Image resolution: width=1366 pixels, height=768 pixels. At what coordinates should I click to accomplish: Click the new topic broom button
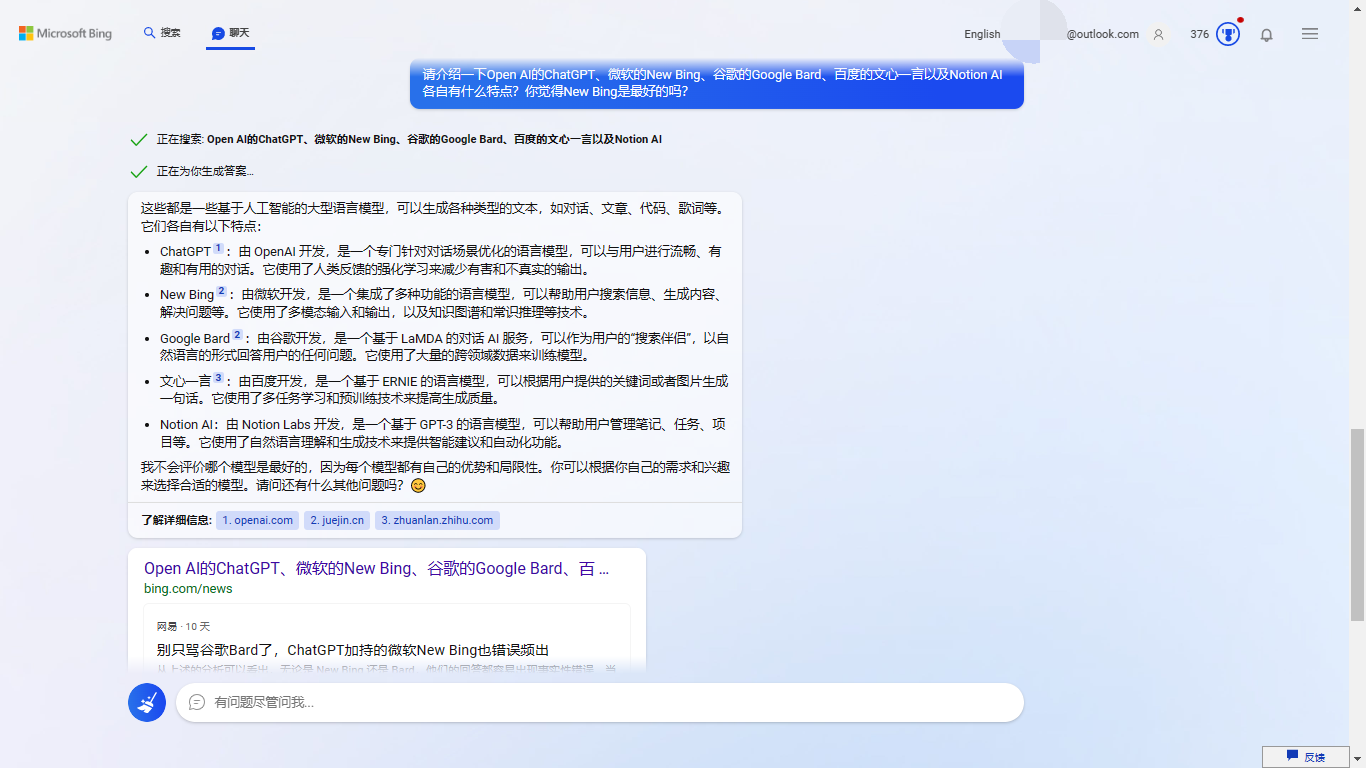[x=147, y=702]
